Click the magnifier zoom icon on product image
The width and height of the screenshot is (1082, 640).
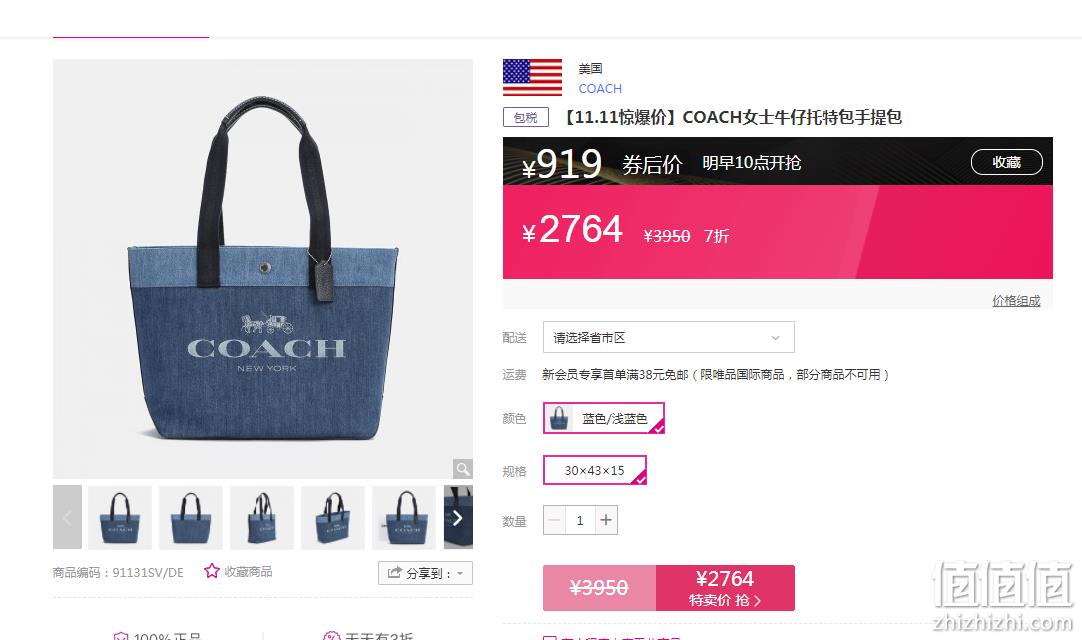tap(462, 469)
